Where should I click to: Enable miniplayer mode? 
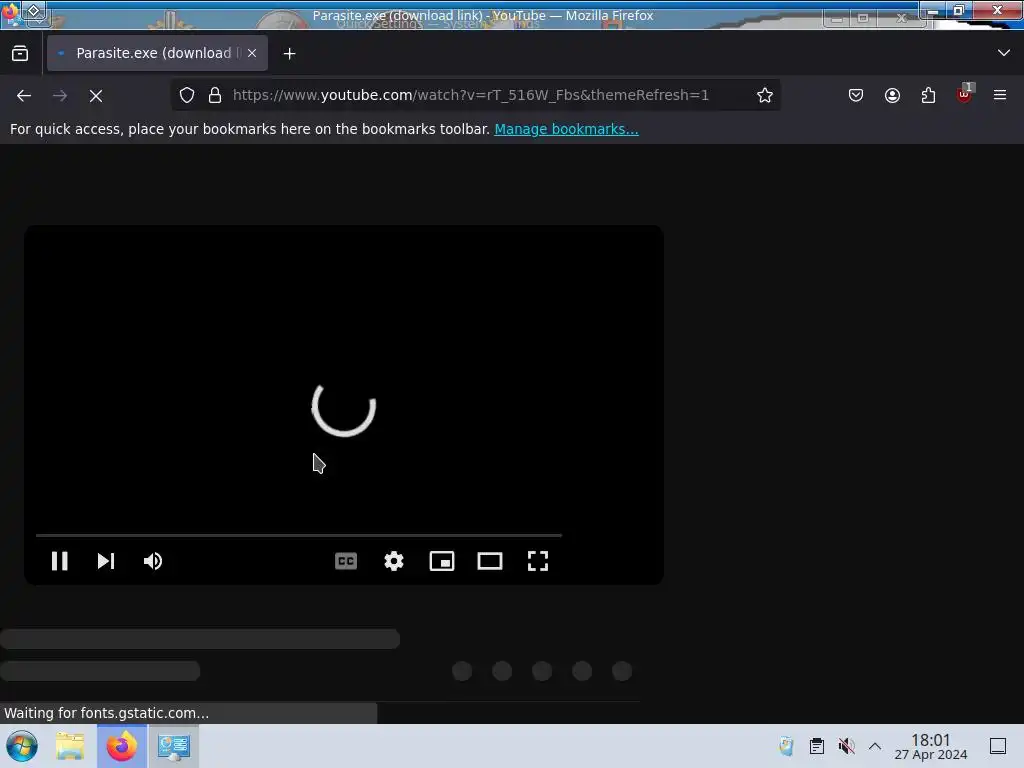click(441, 561)
